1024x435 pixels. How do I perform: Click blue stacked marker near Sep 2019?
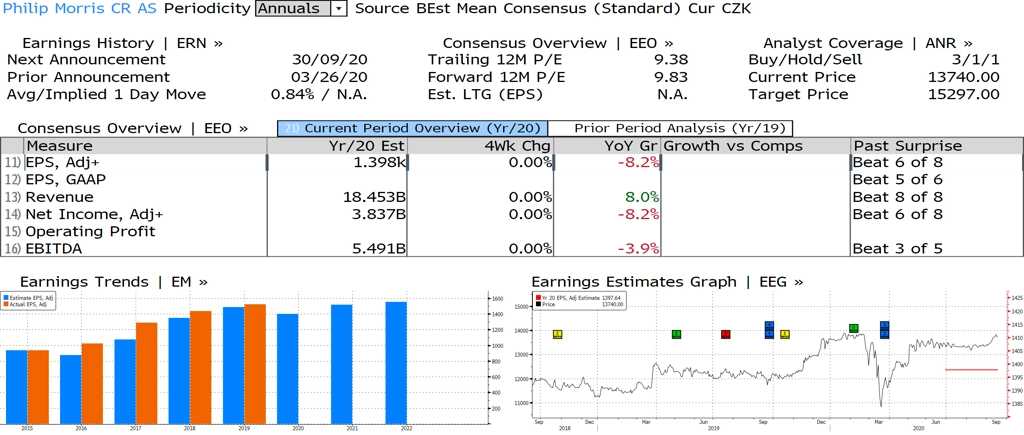[x=769, y=330]
